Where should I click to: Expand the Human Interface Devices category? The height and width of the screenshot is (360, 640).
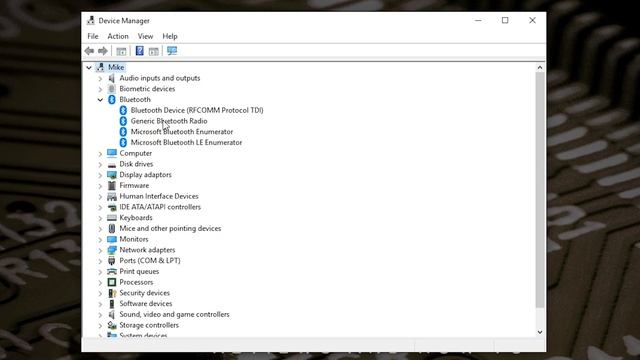100,196
